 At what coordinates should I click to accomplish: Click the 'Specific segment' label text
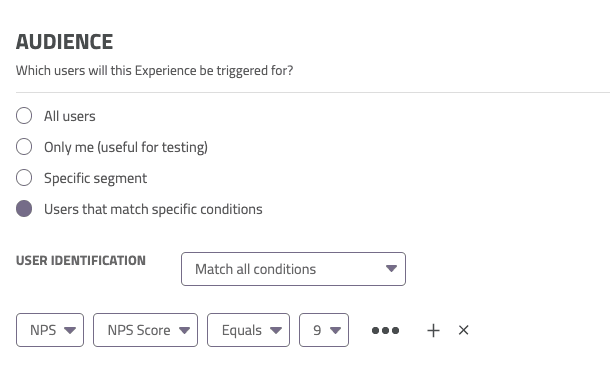tap(95, 179)
